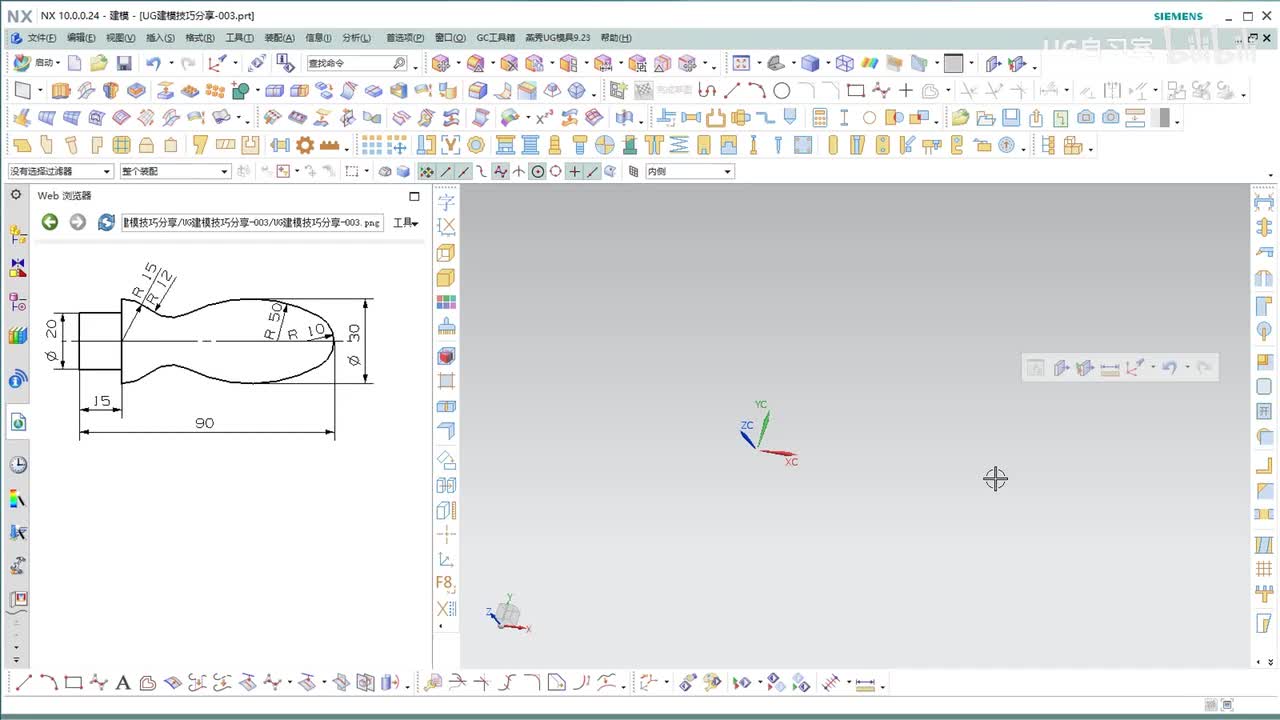Open the Constraint Navigator tab
Image resolution: width=1280 pixels, height=720 pixels.
tap(17, 268)
